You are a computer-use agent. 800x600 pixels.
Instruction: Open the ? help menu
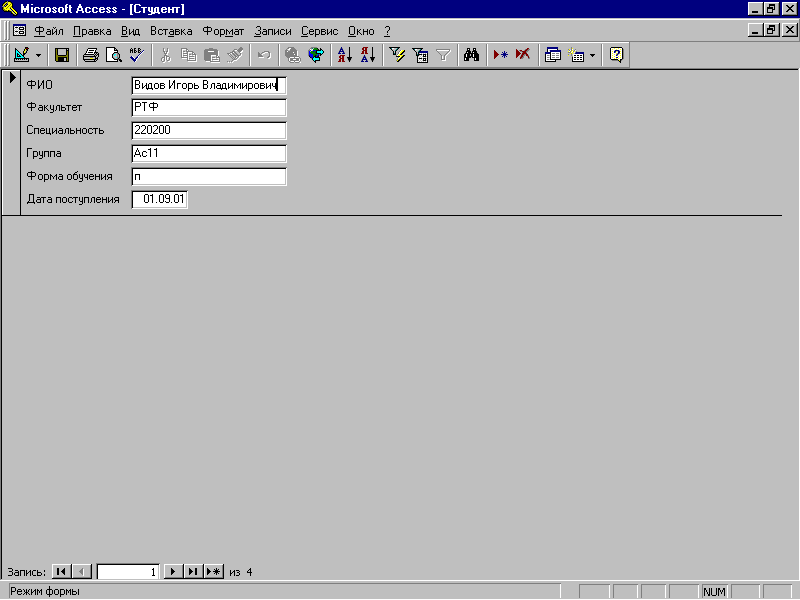387,31
